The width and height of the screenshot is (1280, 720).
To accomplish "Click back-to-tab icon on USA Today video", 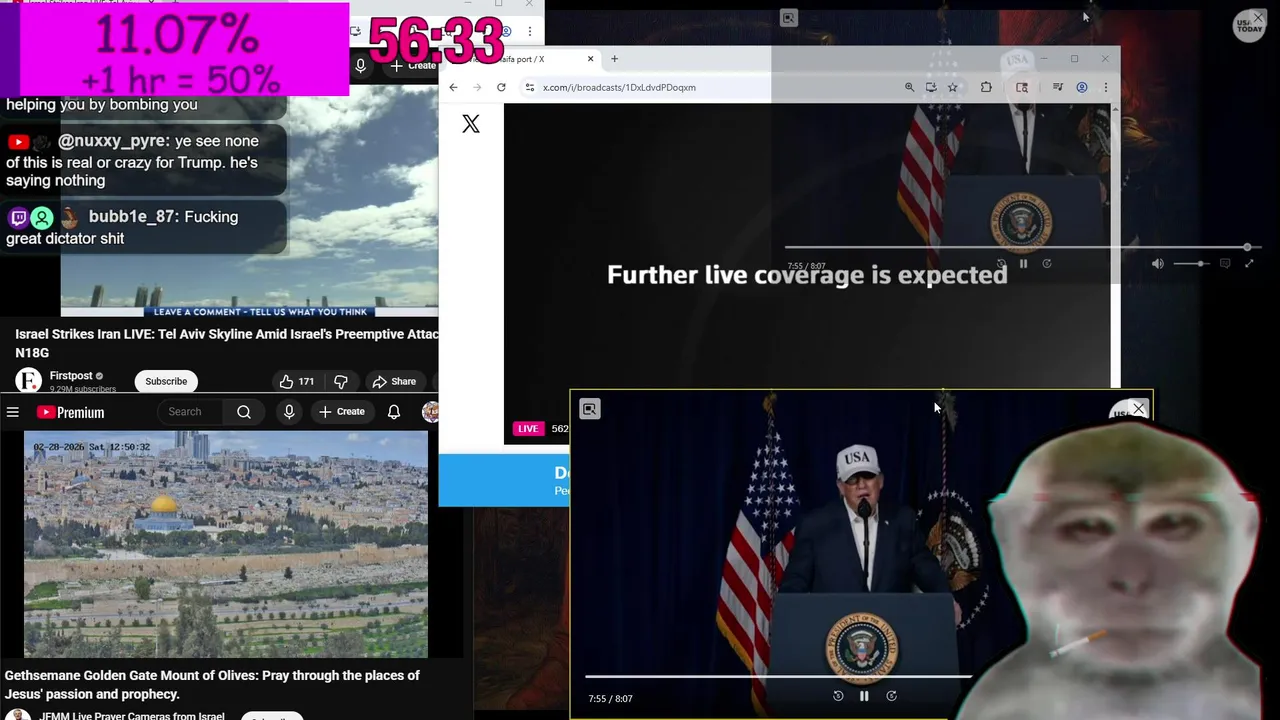I will pyautogui.click(x=789, y=18).
